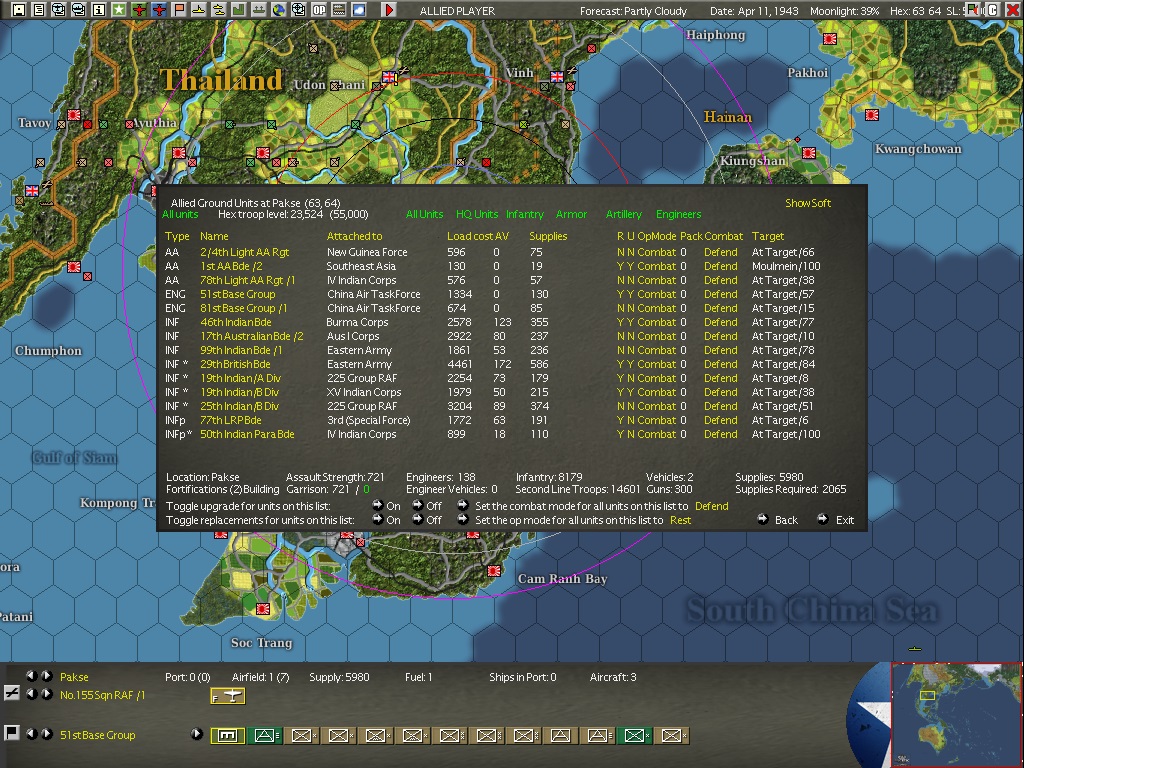The height and width of the screenshot is (768, 1156).
Task: Turn replacements On for listed units
Action: [377, 520]
